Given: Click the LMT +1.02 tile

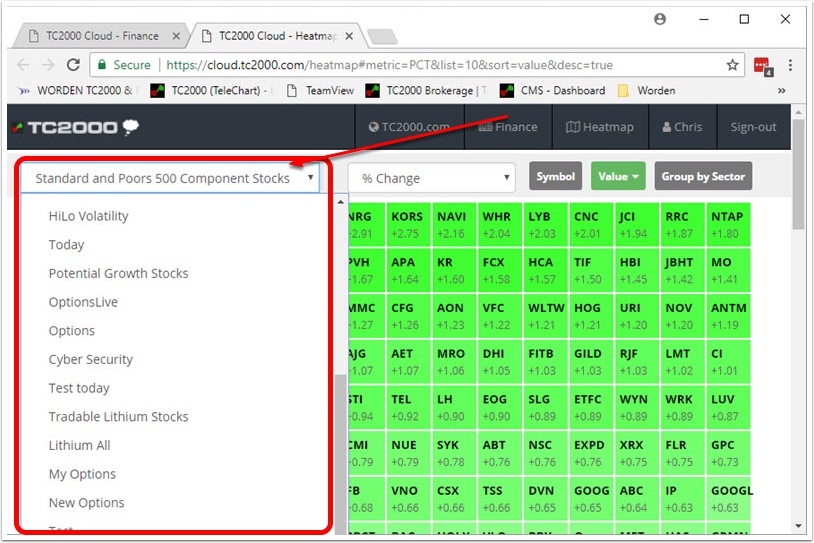Looking at the screenshot, I should tap(682, 362).
